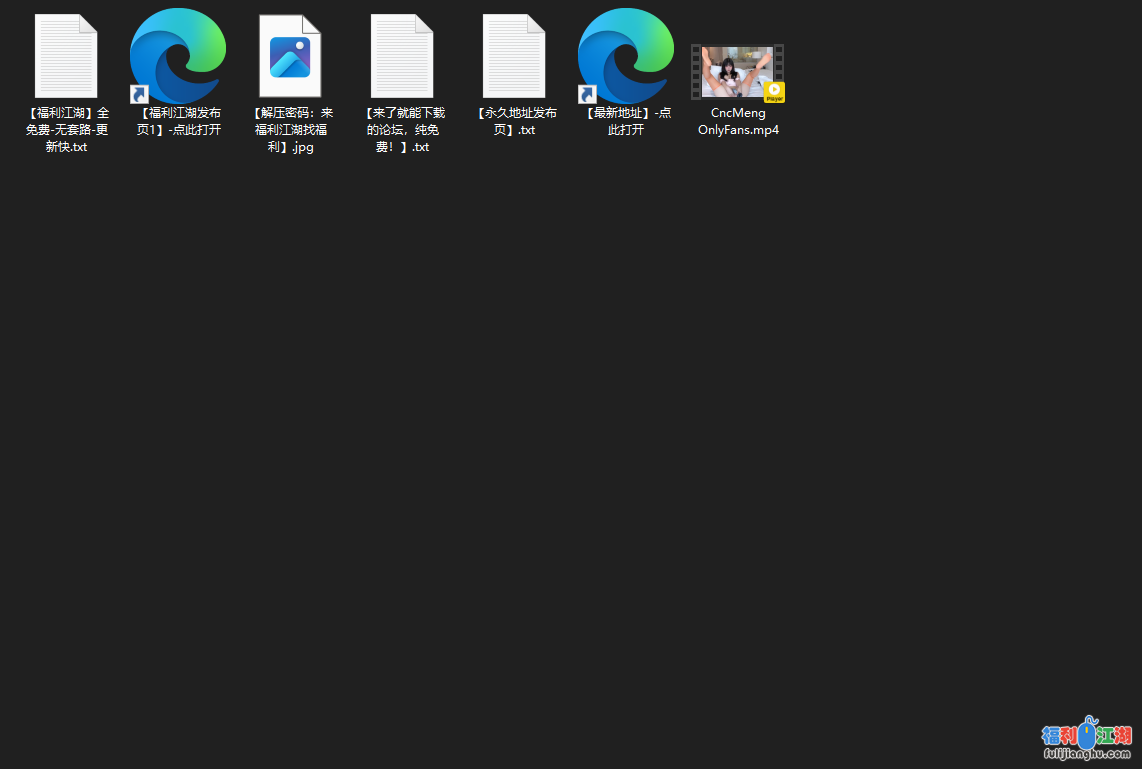Click the 福利江湖 watermark logo
1142x769 pixels.
[1086, 735]
